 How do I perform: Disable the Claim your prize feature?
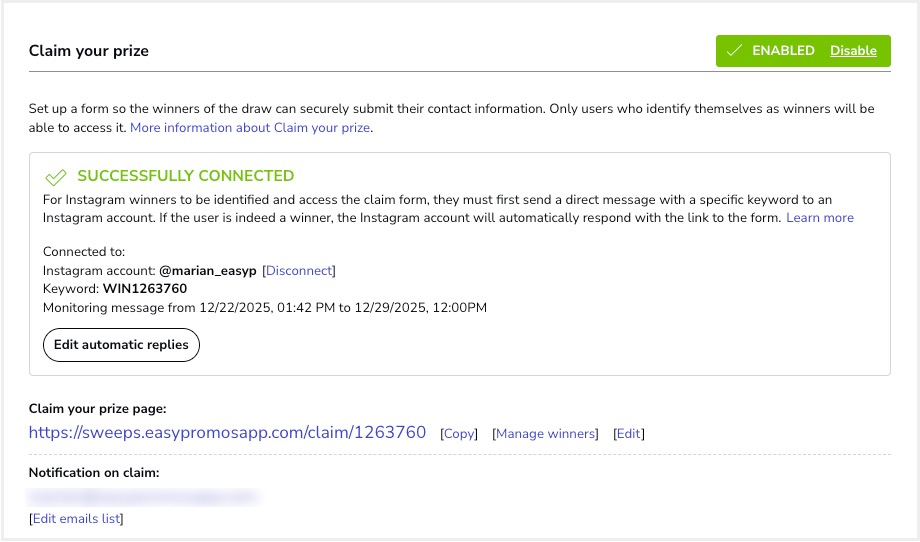point(853,51)
